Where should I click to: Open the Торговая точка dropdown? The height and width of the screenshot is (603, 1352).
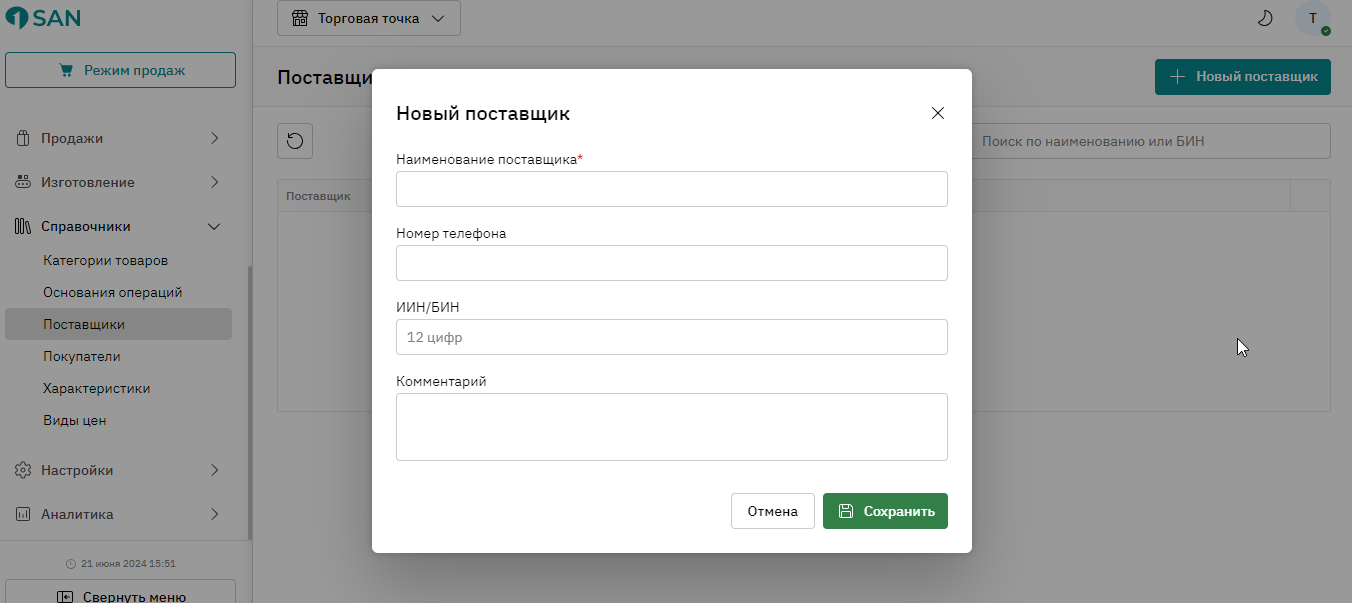click(369, 18)
